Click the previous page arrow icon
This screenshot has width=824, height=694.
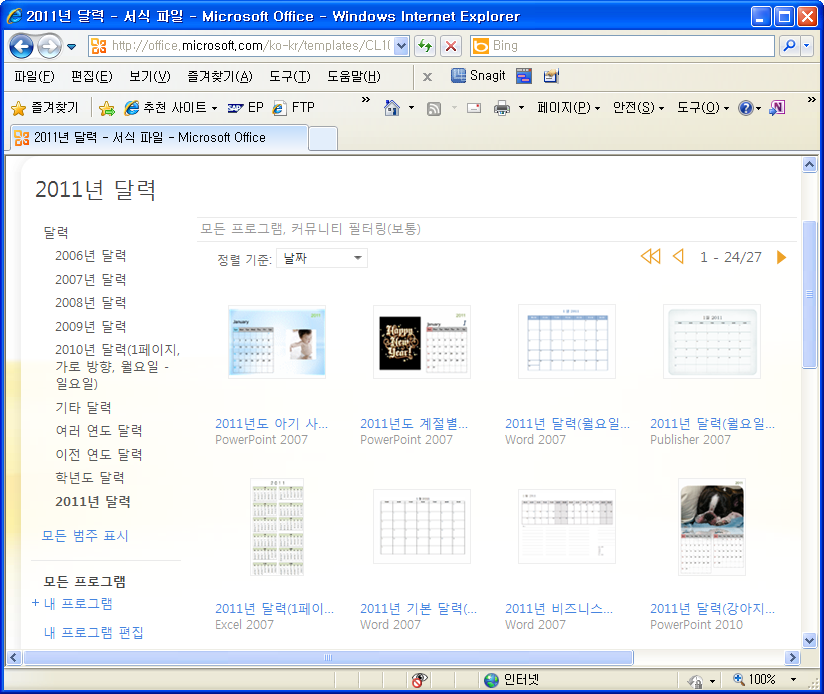[678, 257]
